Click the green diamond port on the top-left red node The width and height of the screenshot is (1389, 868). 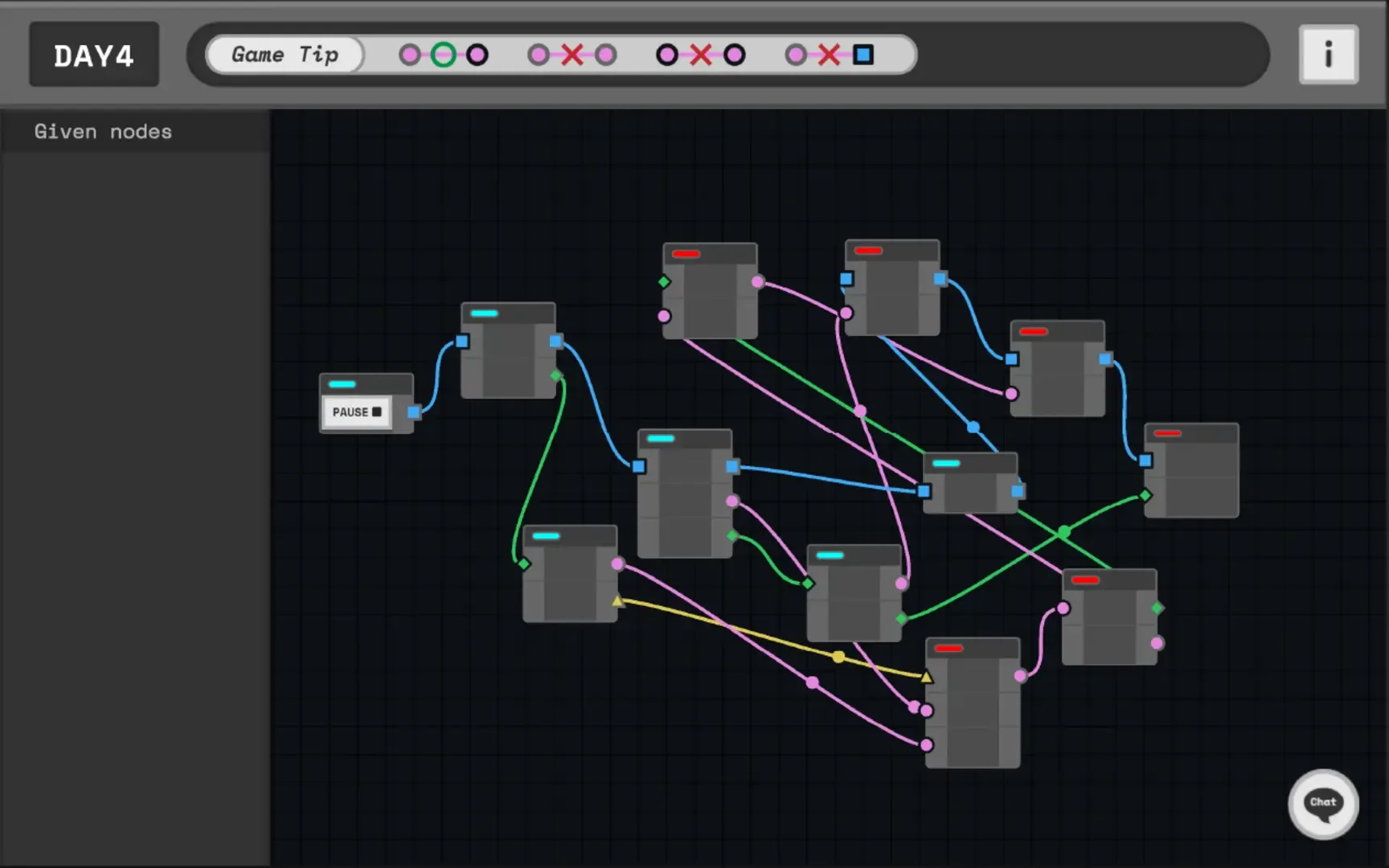664,281
